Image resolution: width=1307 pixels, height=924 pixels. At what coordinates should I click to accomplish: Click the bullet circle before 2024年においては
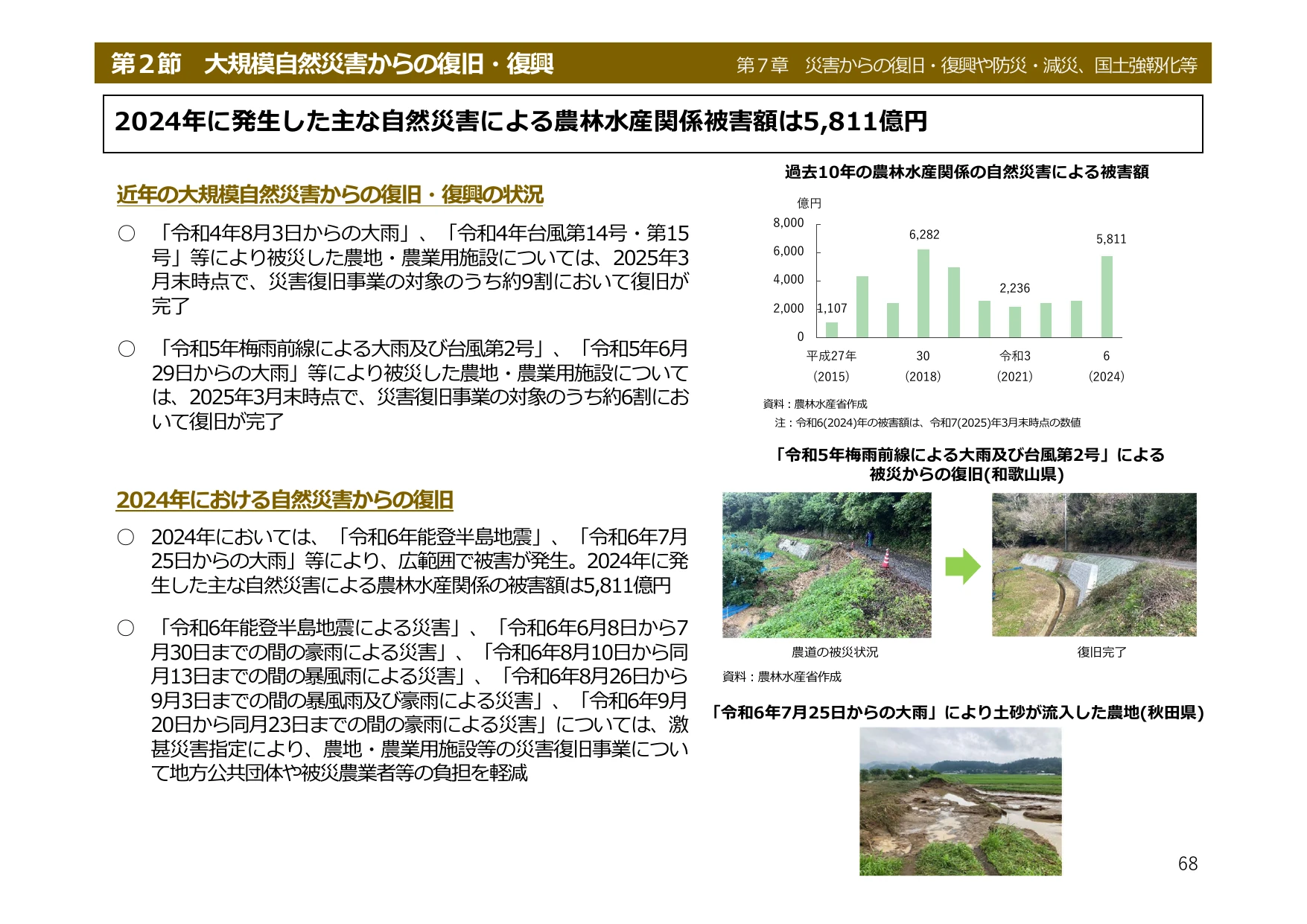coord(126,537)
